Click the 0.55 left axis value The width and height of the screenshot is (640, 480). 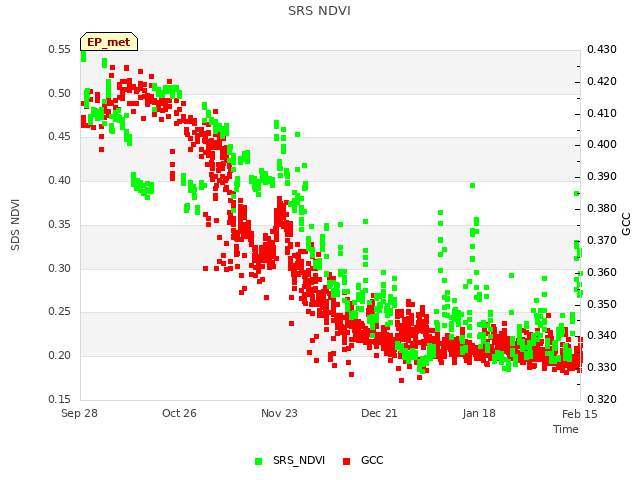pos(60,49)
